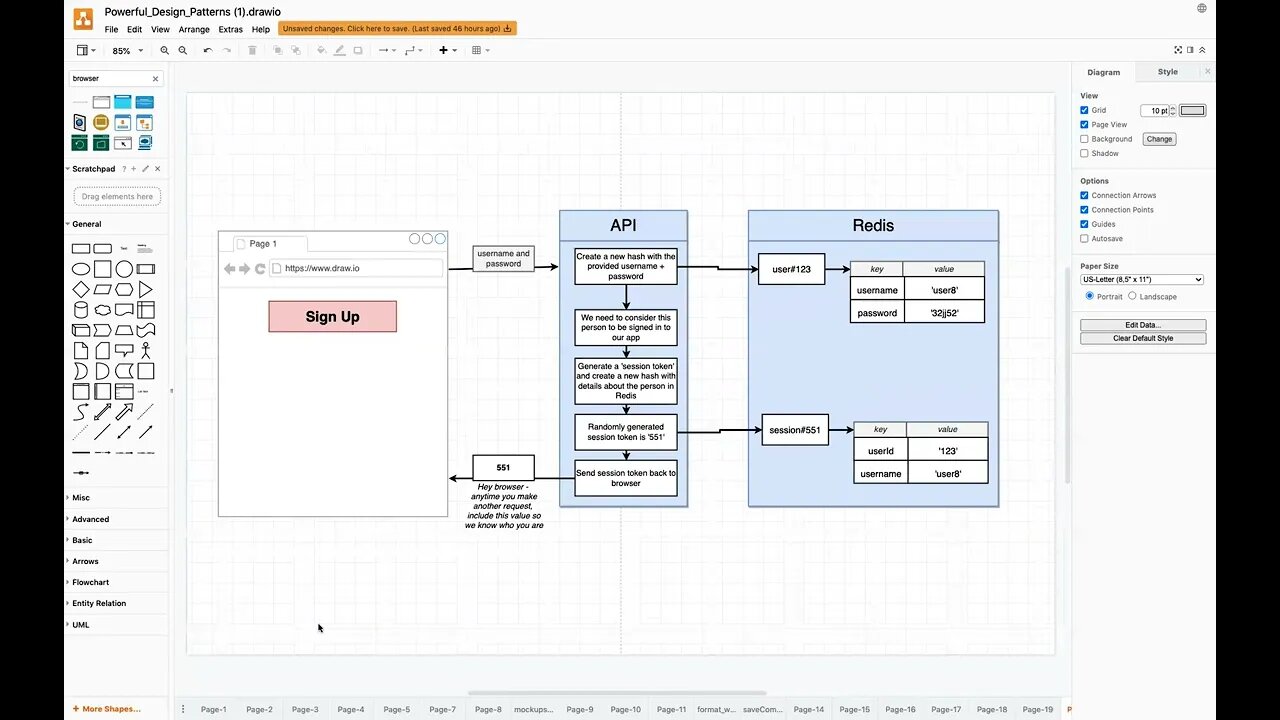Click Clear Default Style button
Screen dimensions: 1280x720
(x=1143, y=338)
